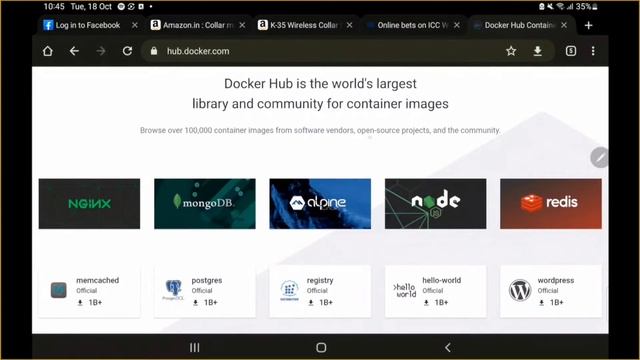Tap battery status at 35%
This screenshot has height=360, width=640.
(587, 7)
